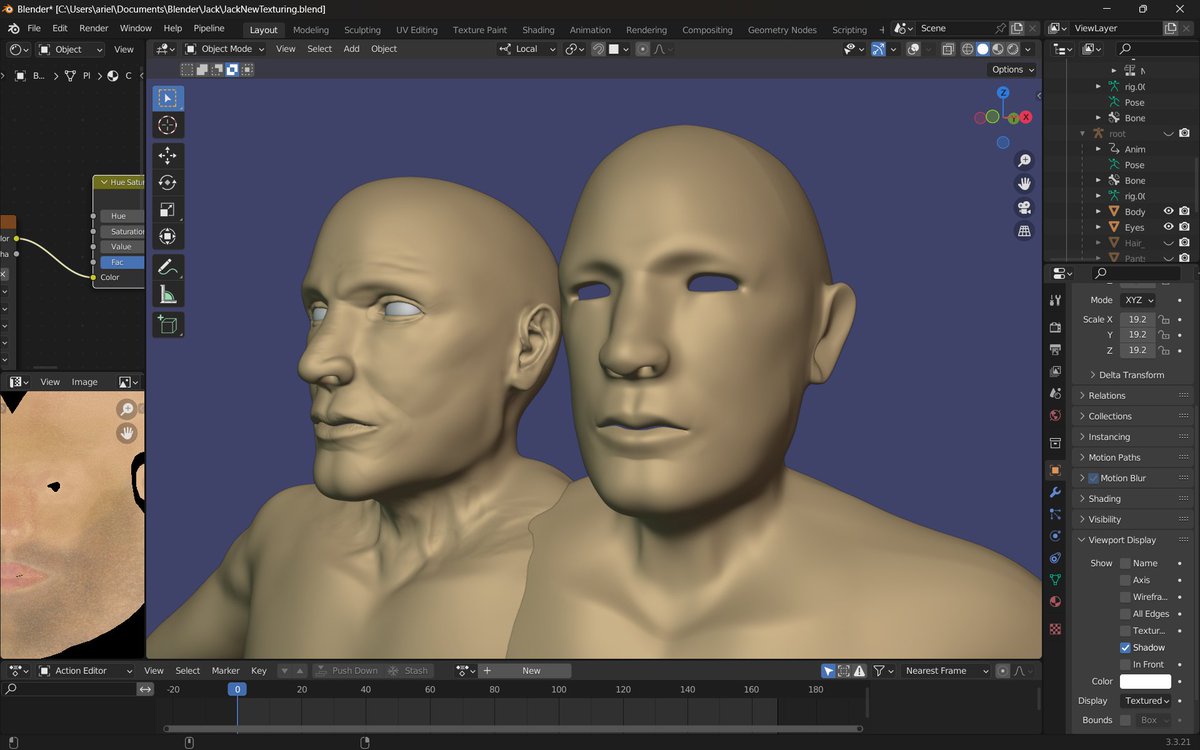Select the Rotate tool

pyautogui.click(x=167, y=183)
